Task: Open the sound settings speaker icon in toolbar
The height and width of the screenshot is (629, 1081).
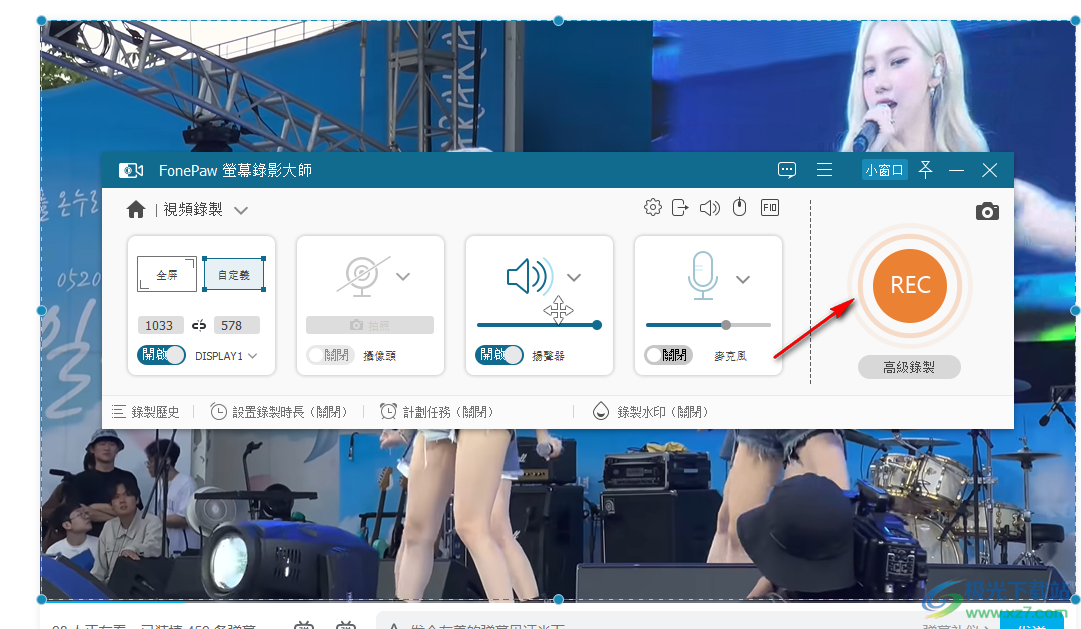Action: tap(709, 208)
